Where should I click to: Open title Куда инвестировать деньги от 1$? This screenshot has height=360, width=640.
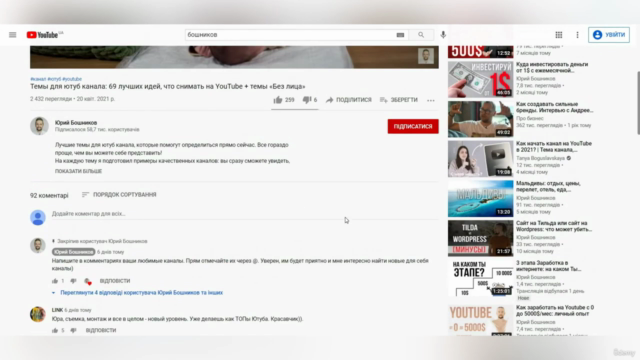tap(552, 67)
